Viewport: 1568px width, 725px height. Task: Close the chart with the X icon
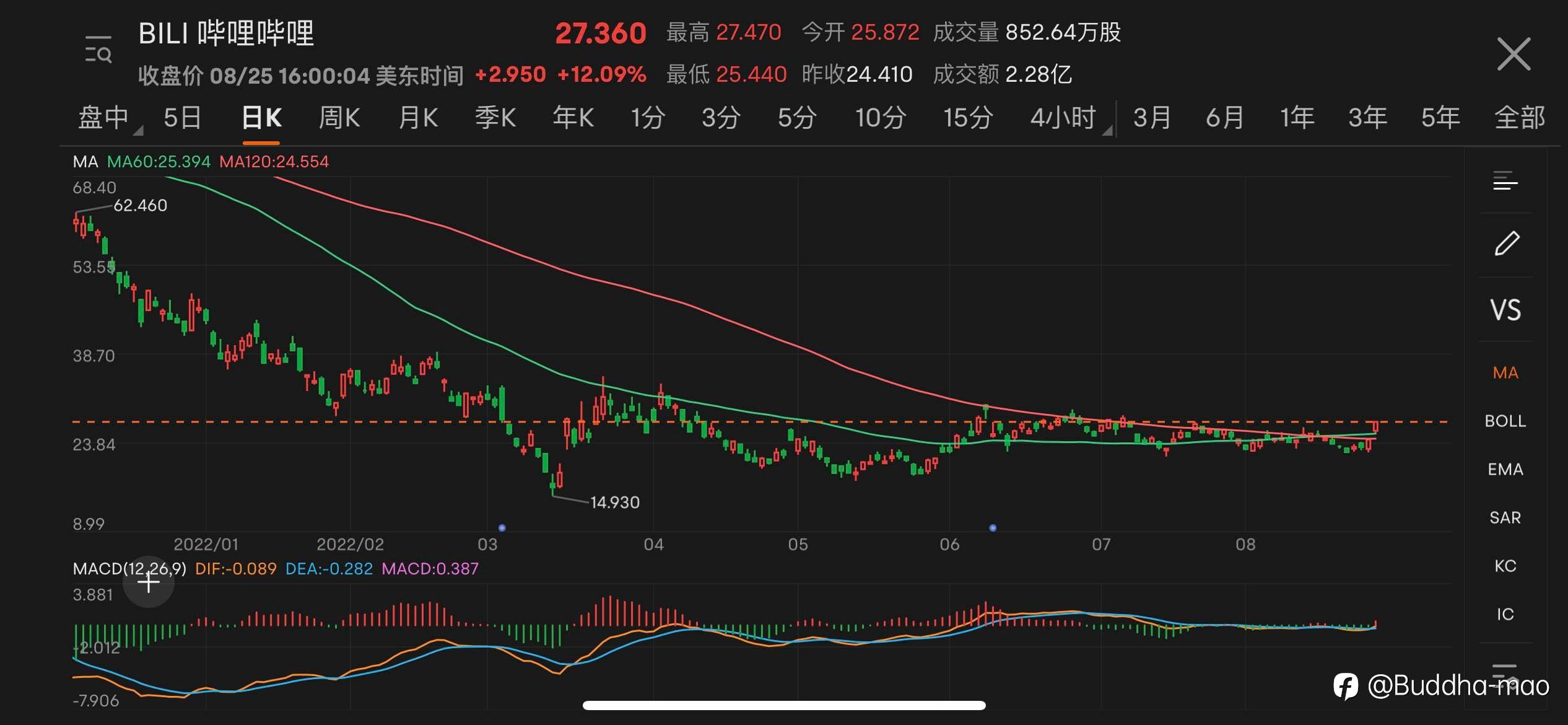coord(1513,54)
